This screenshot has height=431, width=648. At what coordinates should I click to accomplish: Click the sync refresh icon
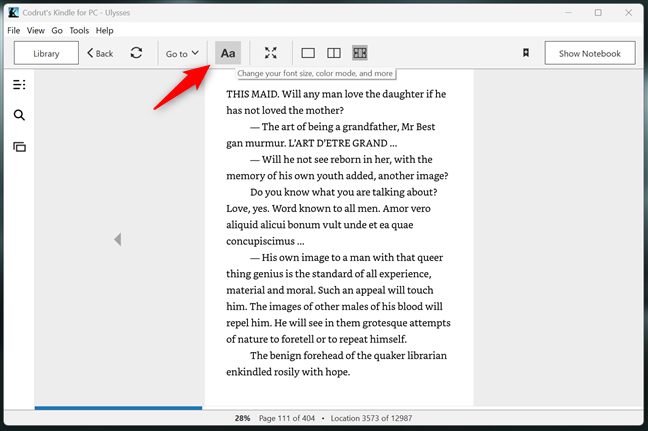tap(136, 53)
